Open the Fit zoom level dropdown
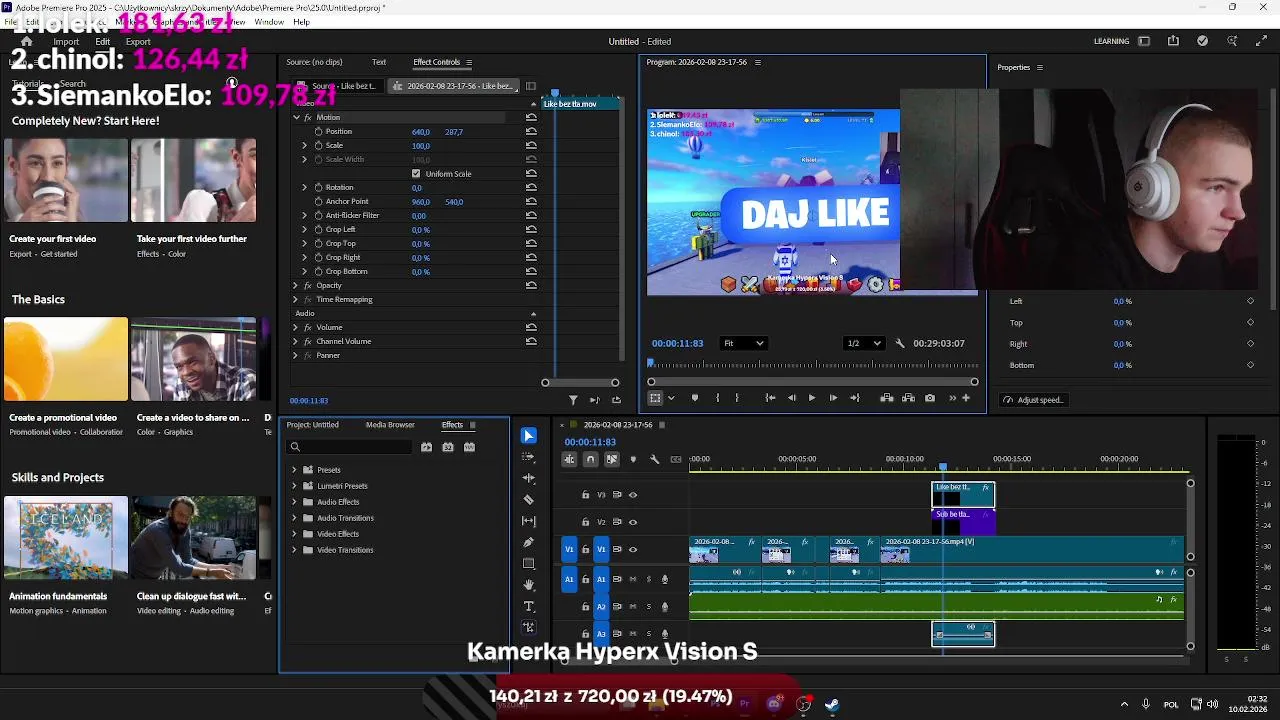 pos(743,343)
